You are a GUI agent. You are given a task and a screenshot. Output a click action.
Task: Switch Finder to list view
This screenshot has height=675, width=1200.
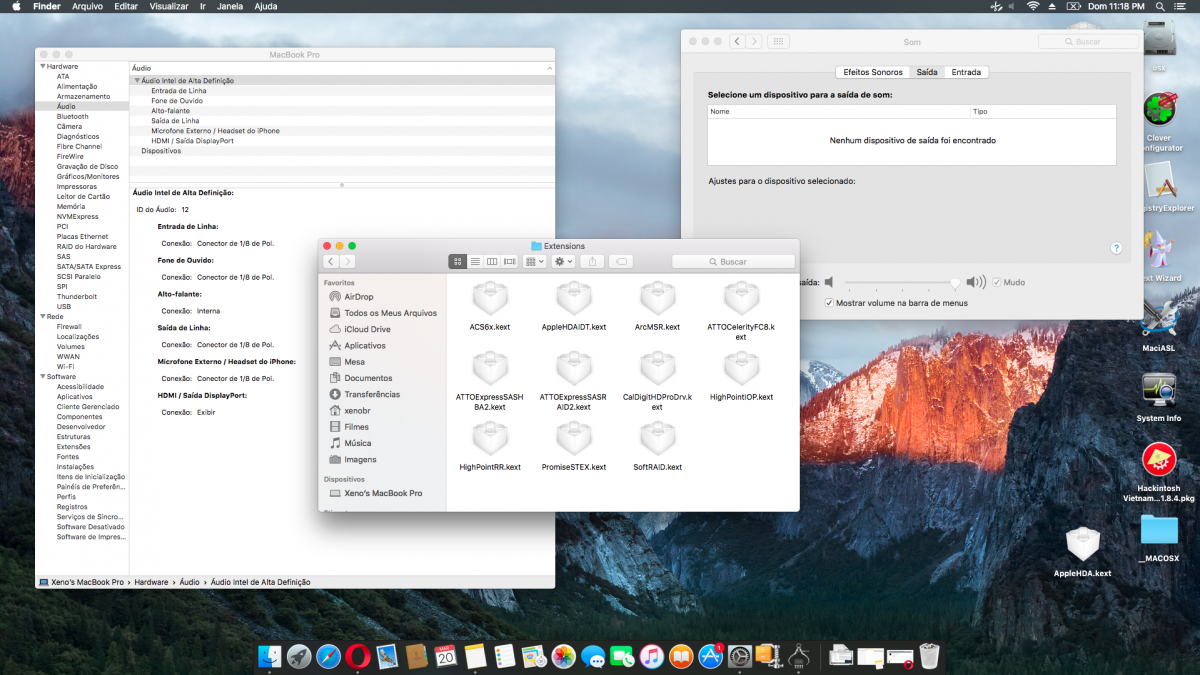[475, 261]
